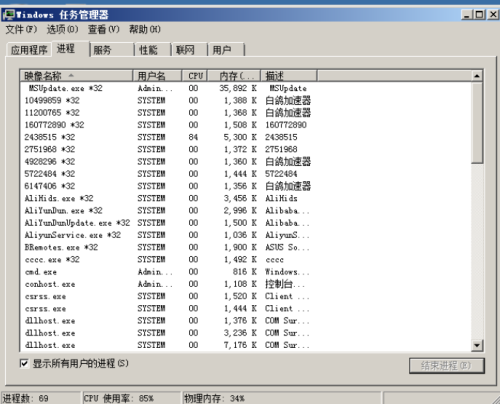Open the 文件(F) menu
Image resolution: width=500 pixels, height=404 pixels.
tap(21, 29)
